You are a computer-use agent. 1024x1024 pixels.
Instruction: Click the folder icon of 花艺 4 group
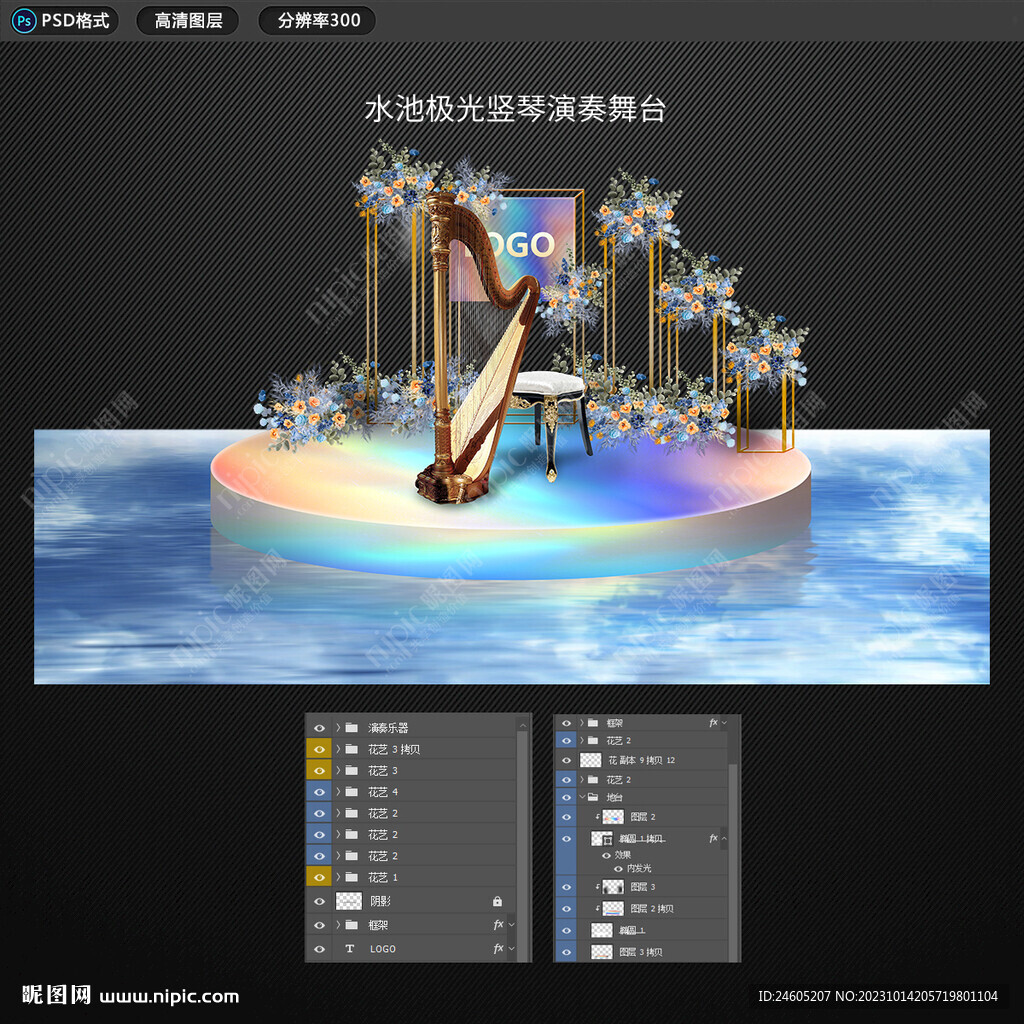click(351, 792)
